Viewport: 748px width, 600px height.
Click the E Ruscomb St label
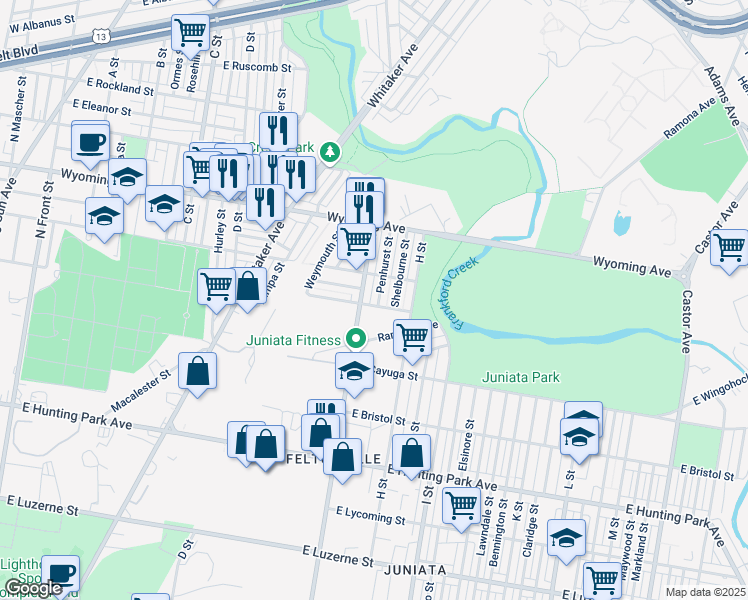tap(257, 66)
